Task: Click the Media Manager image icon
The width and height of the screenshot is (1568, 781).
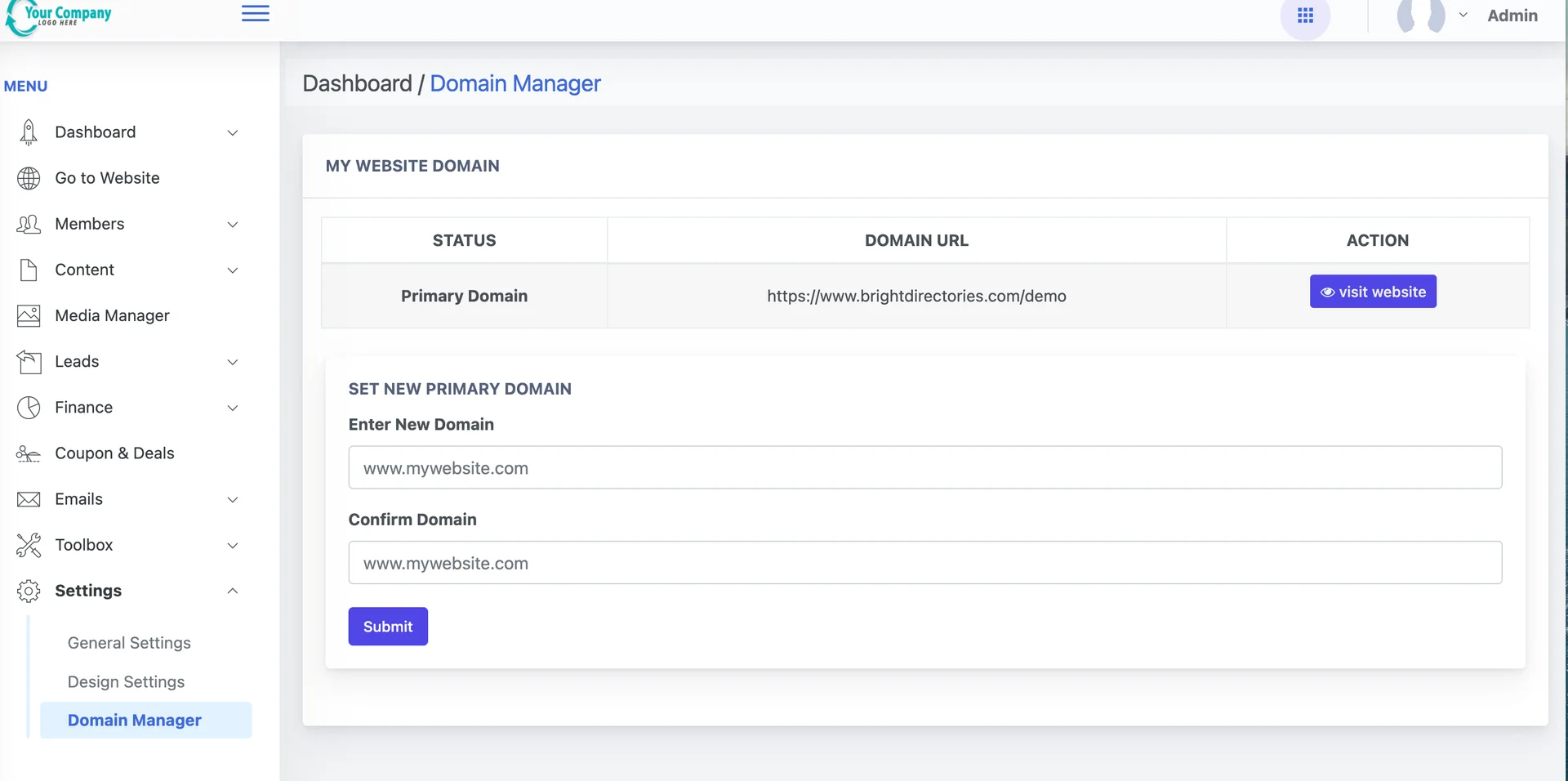Action: click(29, 315)
